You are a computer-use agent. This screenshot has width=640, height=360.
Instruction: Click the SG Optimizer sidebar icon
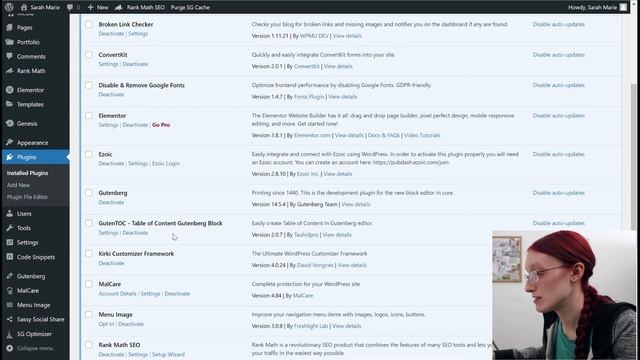coord(9,334)
